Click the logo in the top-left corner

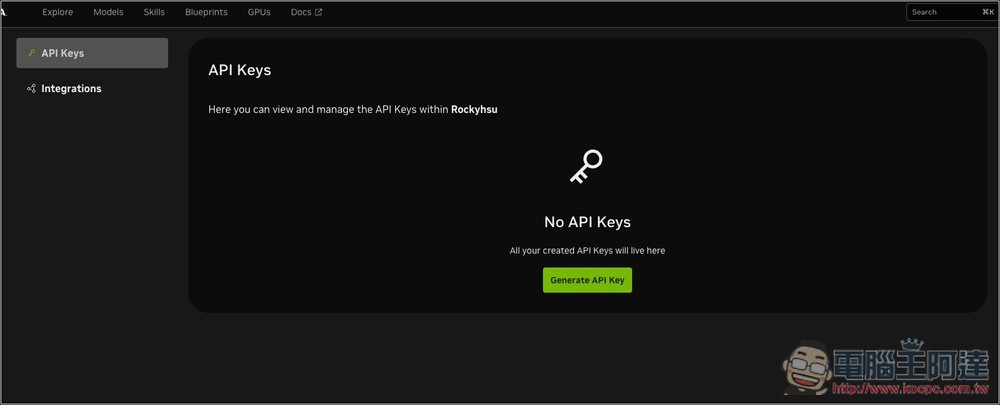(x=3, y=12)
